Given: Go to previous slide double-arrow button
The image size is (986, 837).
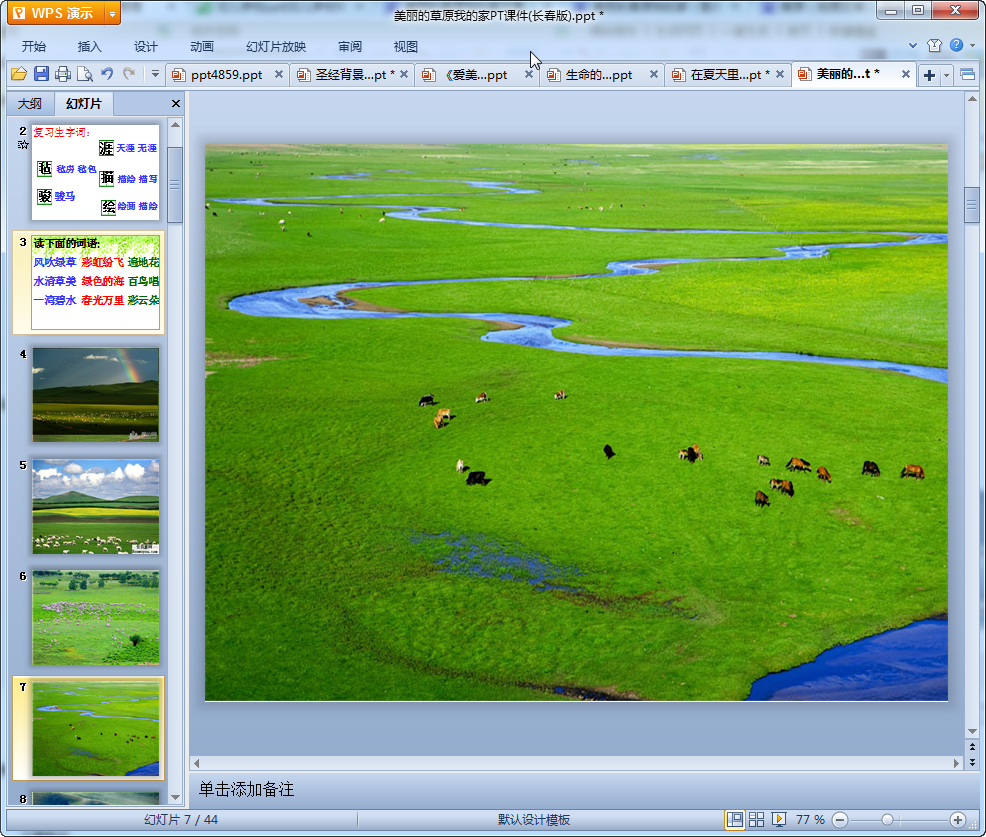Looking at the screenshot, I should tap(972, 746).
